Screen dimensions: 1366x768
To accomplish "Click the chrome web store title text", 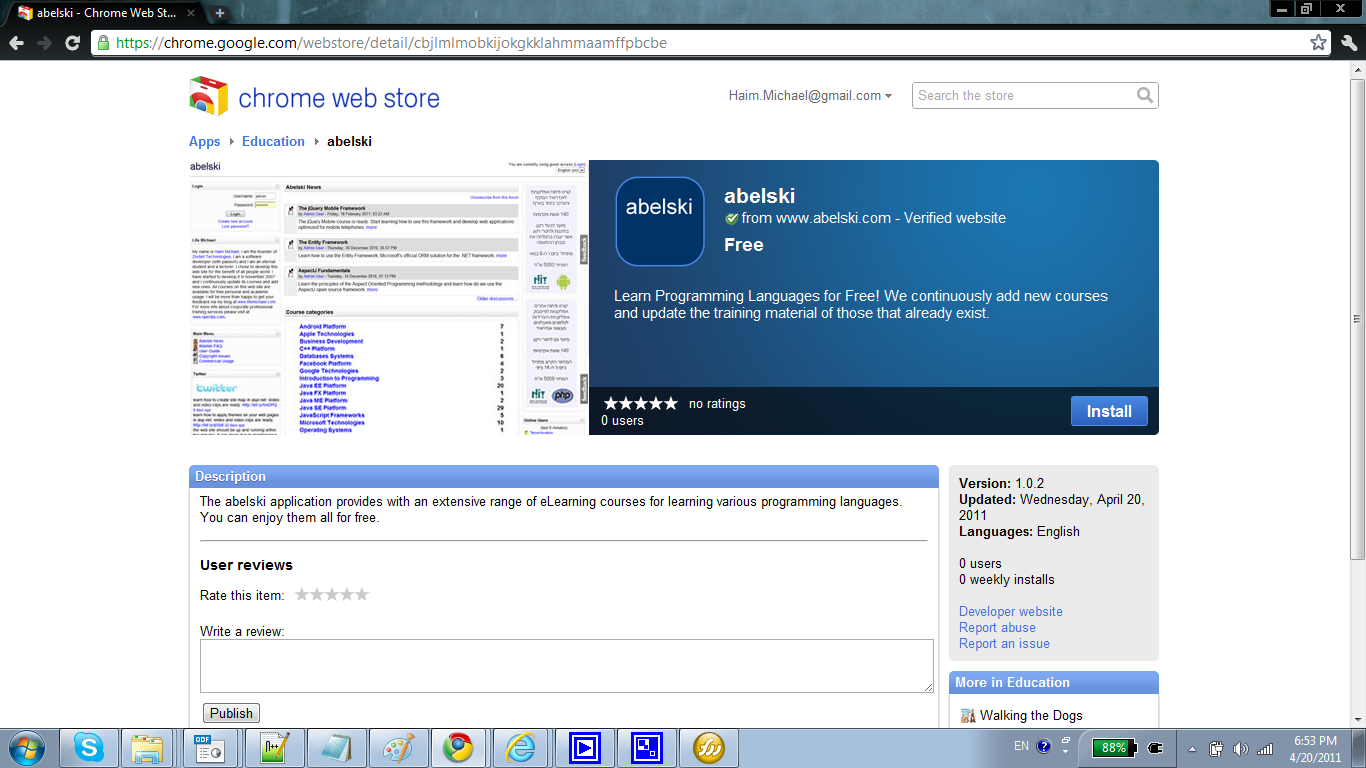I will pos(339,98).
